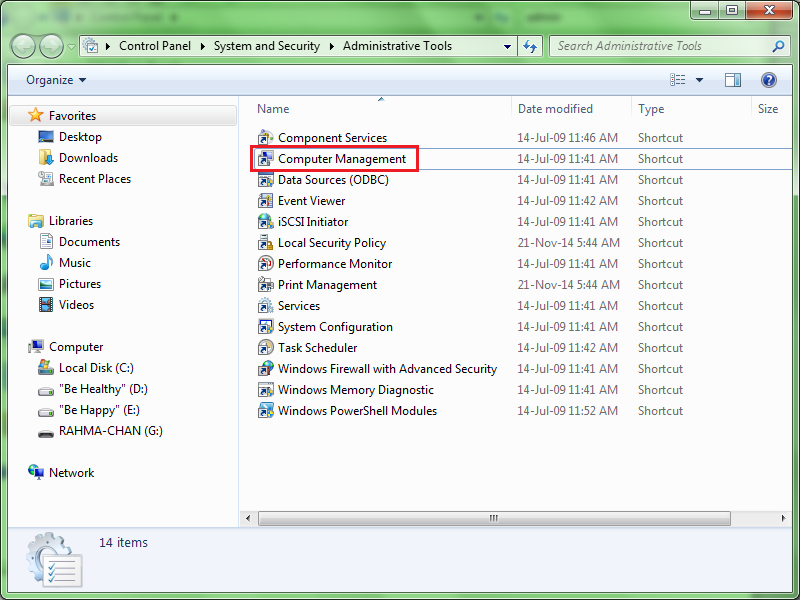Click the Videos filmstrip icon
Viewport: 800px width, 600px height.
pos(46,305)
